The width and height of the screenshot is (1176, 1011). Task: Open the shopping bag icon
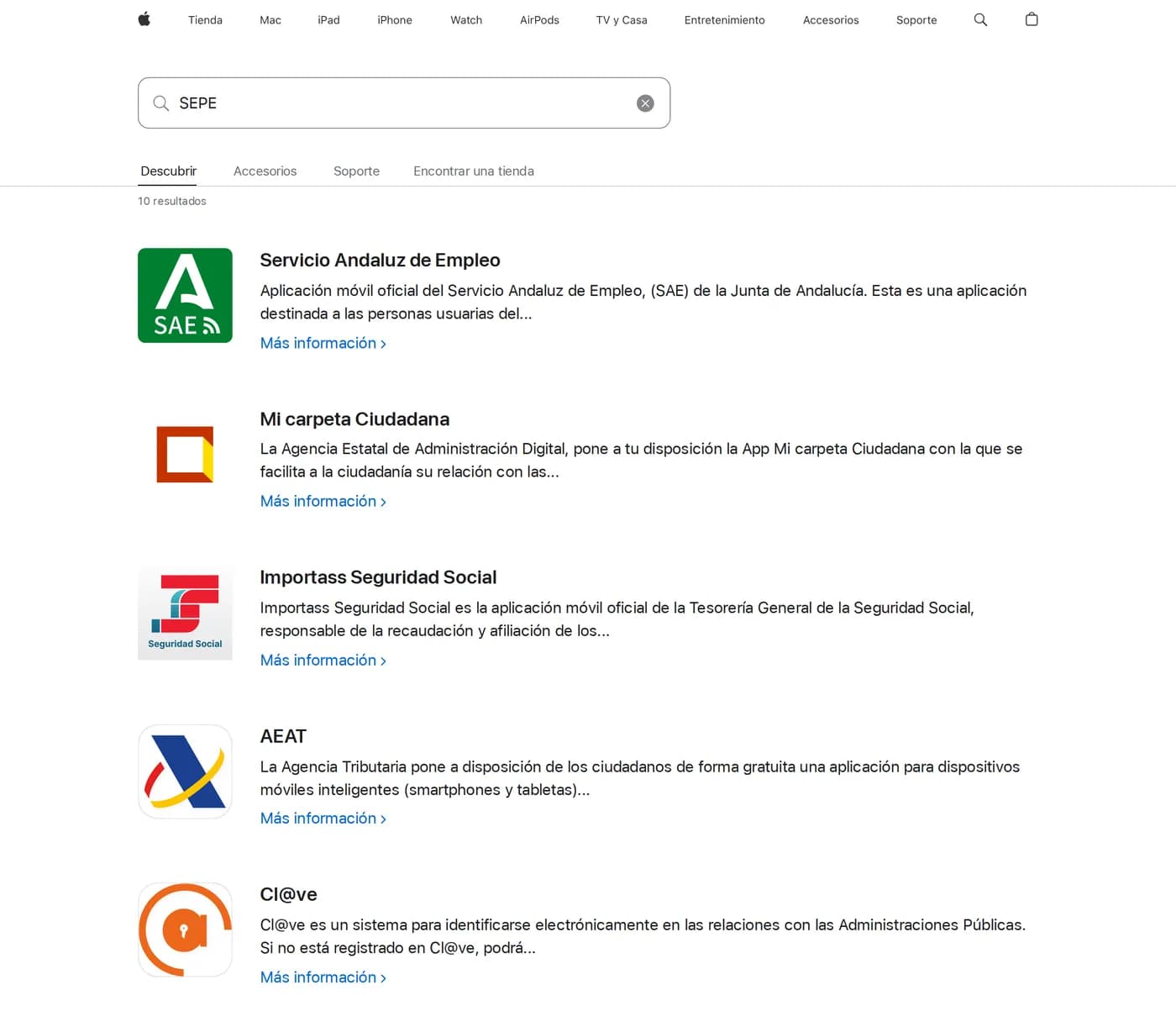click(x=1032, y=19)
